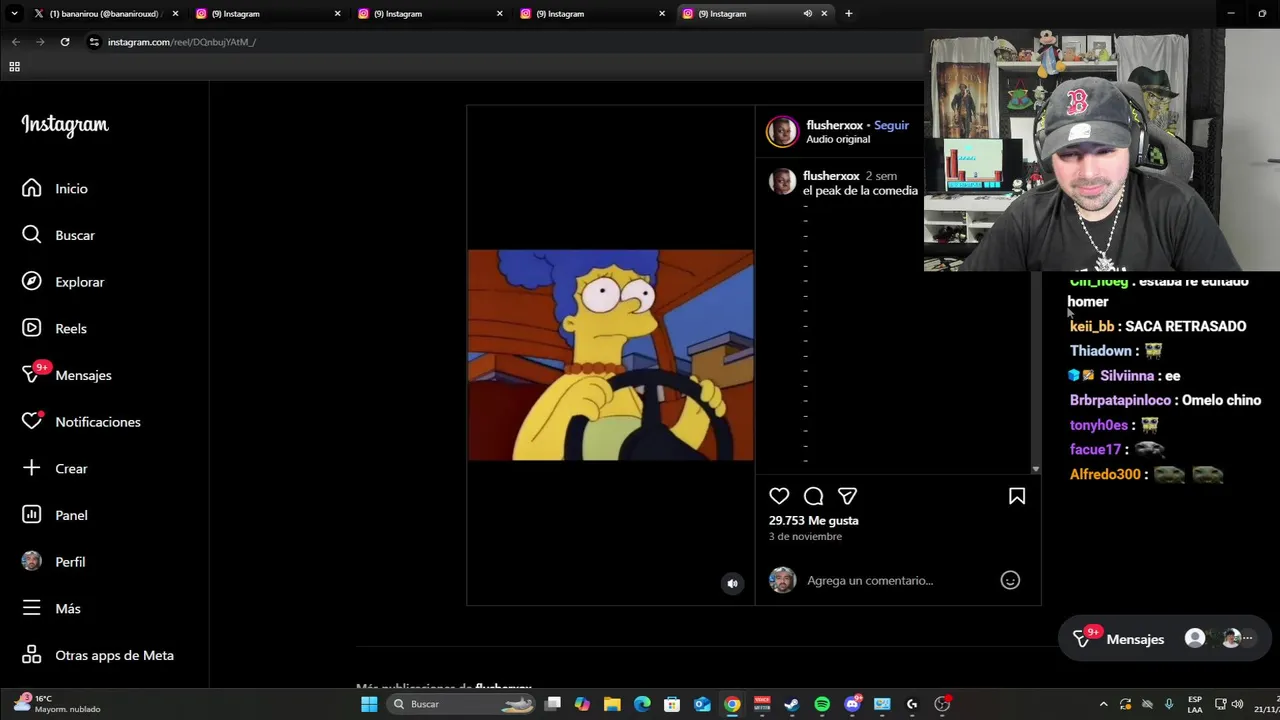Open the Microsoft Store from the taskbar

coord(672,704)
